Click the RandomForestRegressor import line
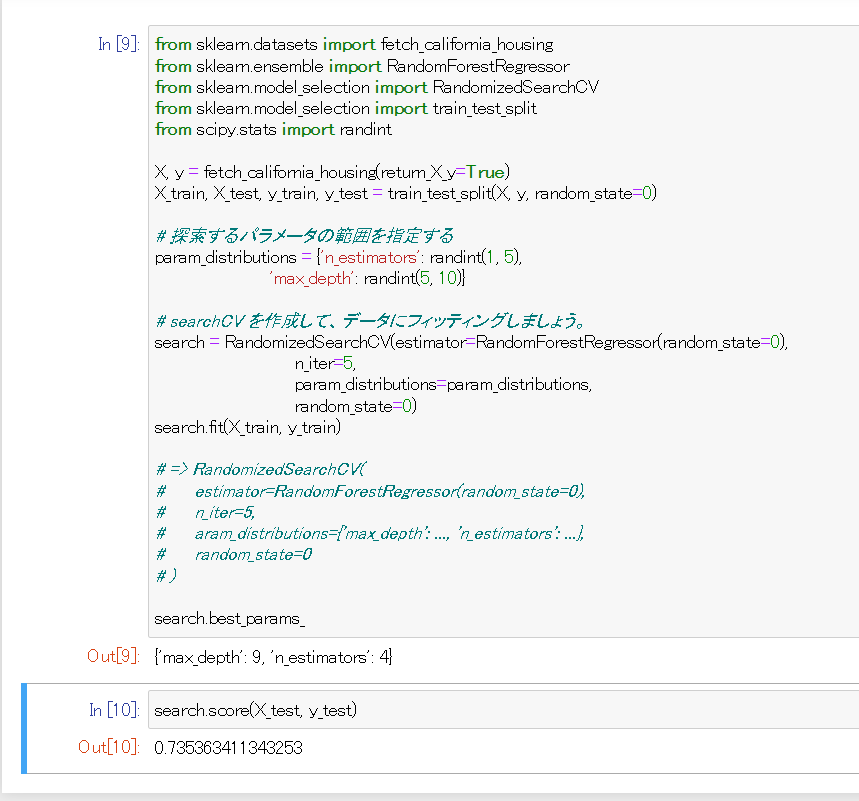 coord(363,66)
